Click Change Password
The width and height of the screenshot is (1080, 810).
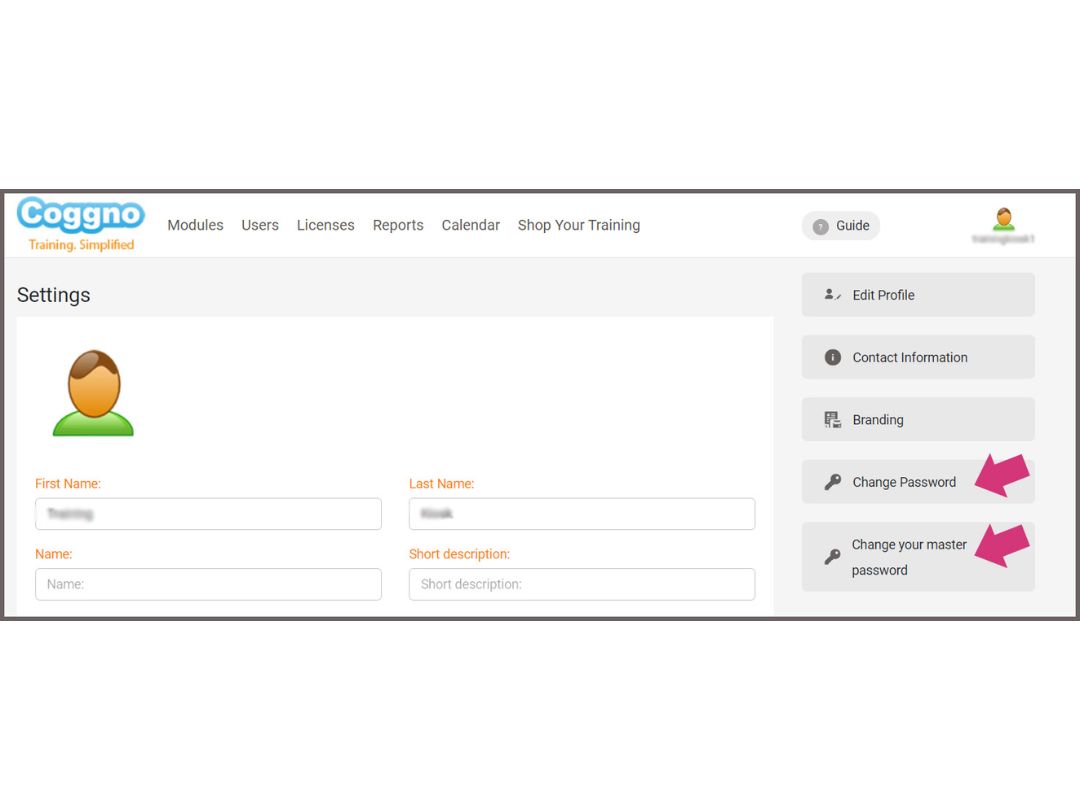click(x=918, y=482)
